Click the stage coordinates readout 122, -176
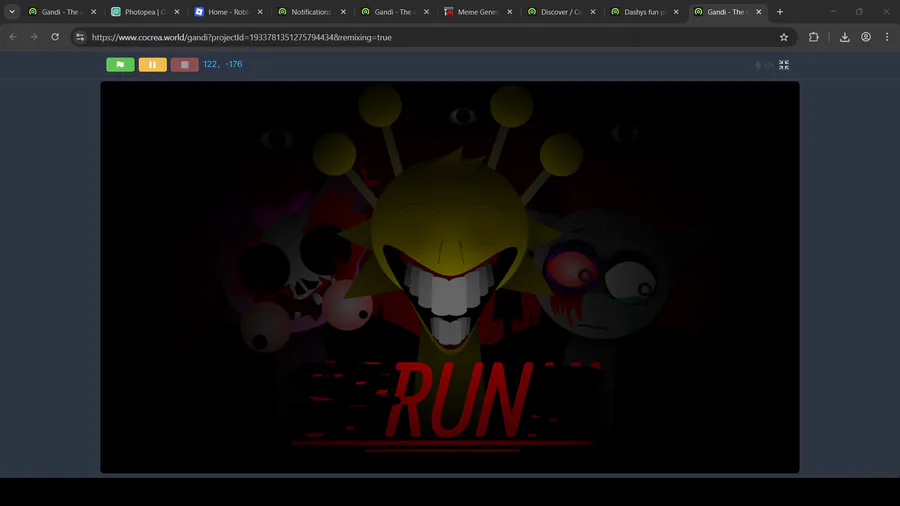 coord(223,64)
